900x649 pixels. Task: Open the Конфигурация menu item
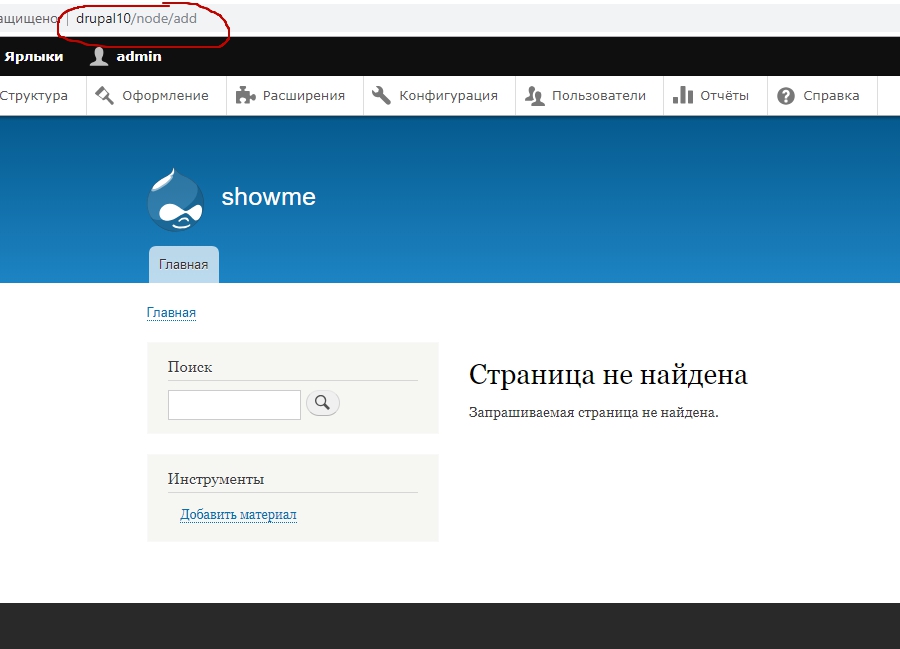(448, 96)
